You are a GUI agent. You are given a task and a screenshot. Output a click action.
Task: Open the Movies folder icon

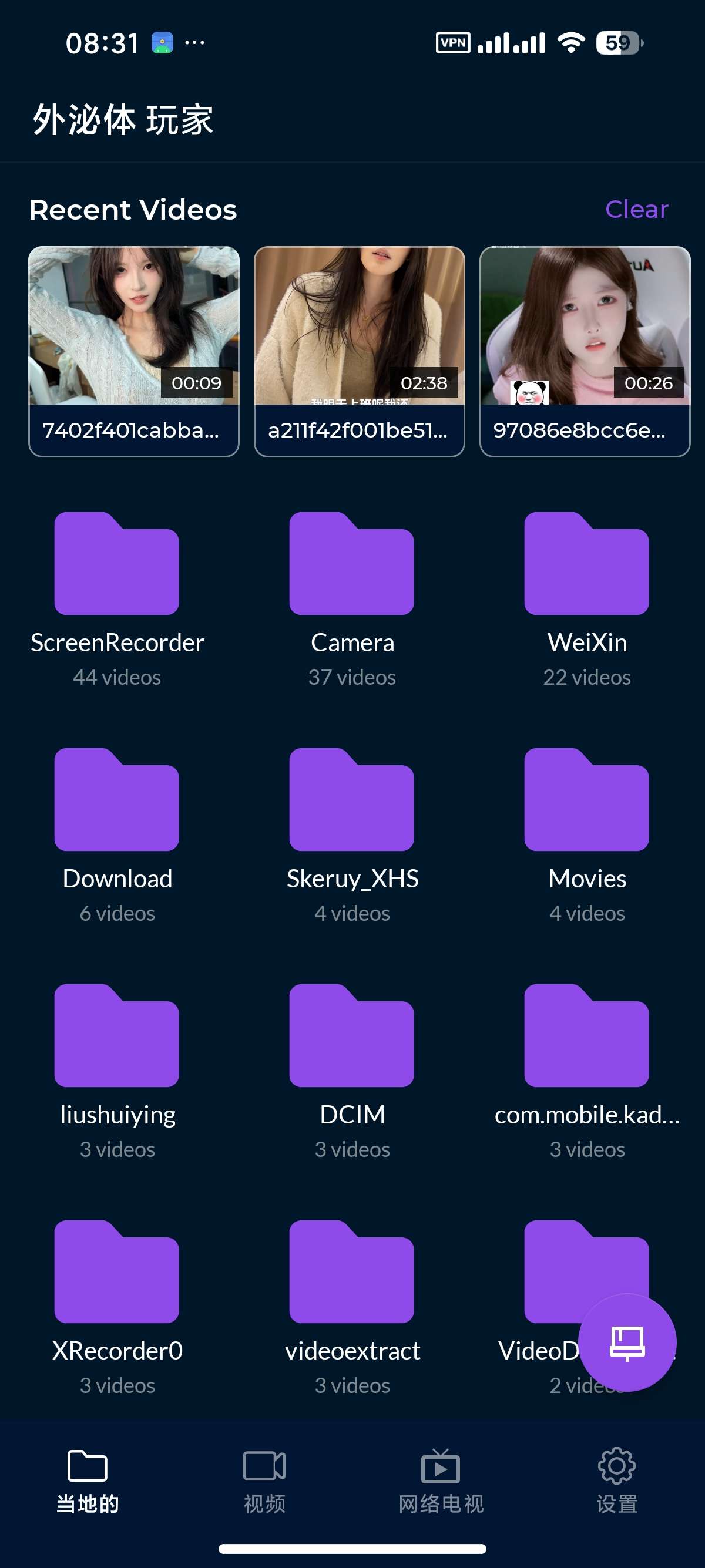pos(586,799)
